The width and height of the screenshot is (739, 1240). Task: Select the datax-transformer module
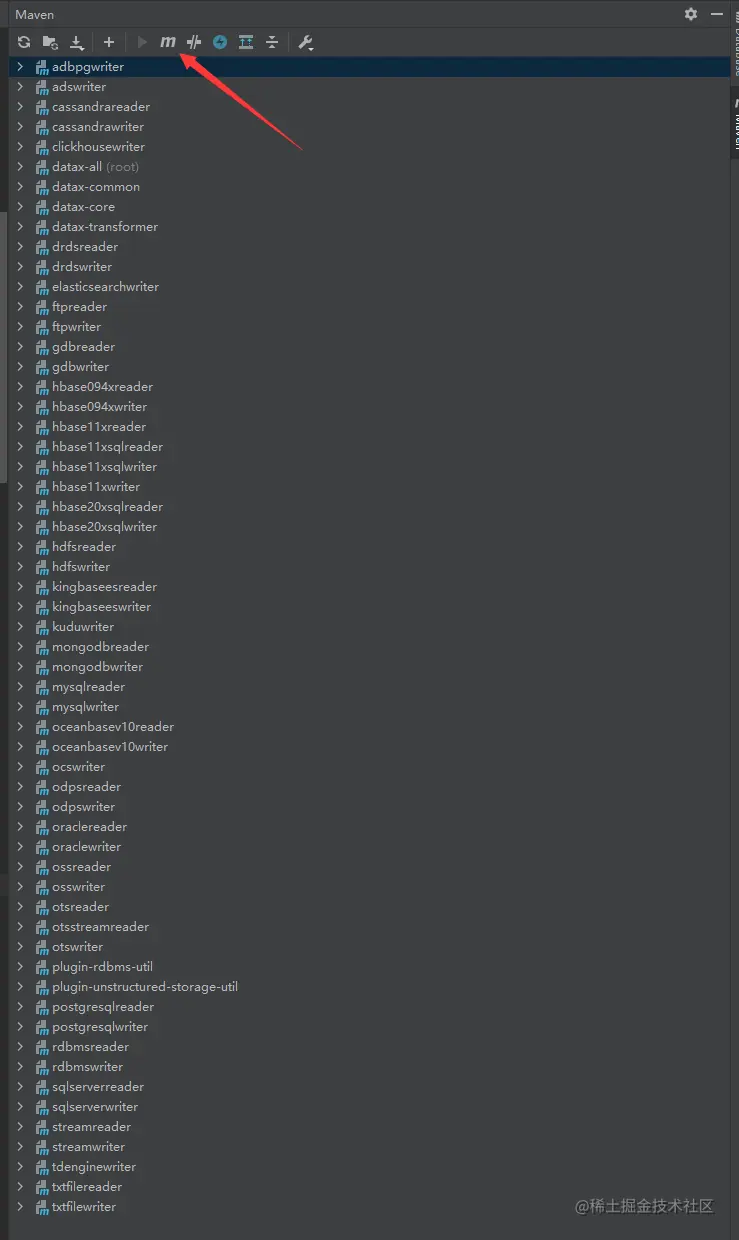tap(105, 227)
